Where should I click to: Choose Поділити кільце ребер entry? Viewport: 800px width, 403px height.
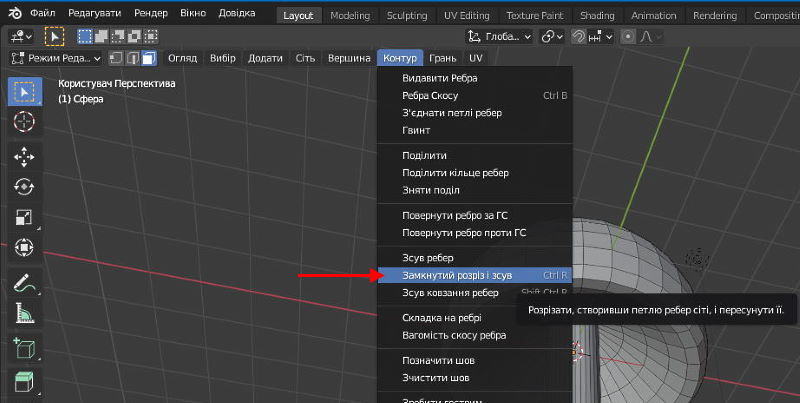(474, 173)
